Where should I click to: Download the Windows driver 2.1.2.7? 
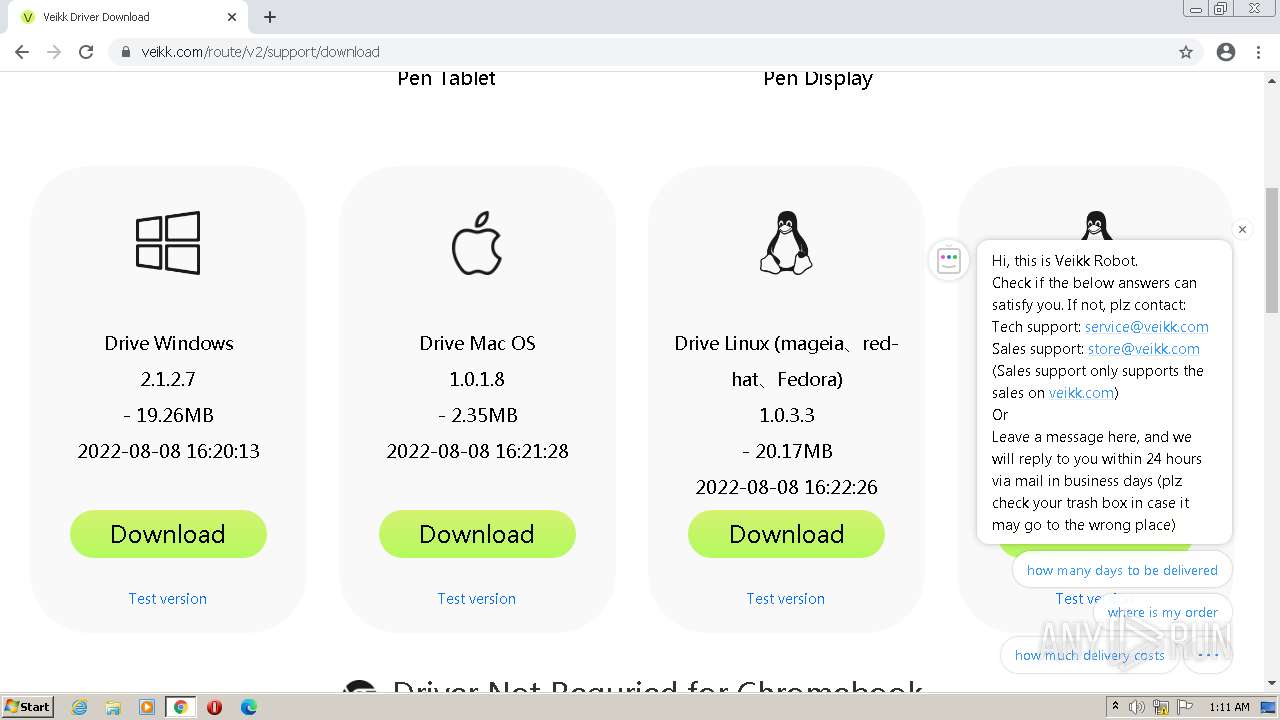coord(168,534)
